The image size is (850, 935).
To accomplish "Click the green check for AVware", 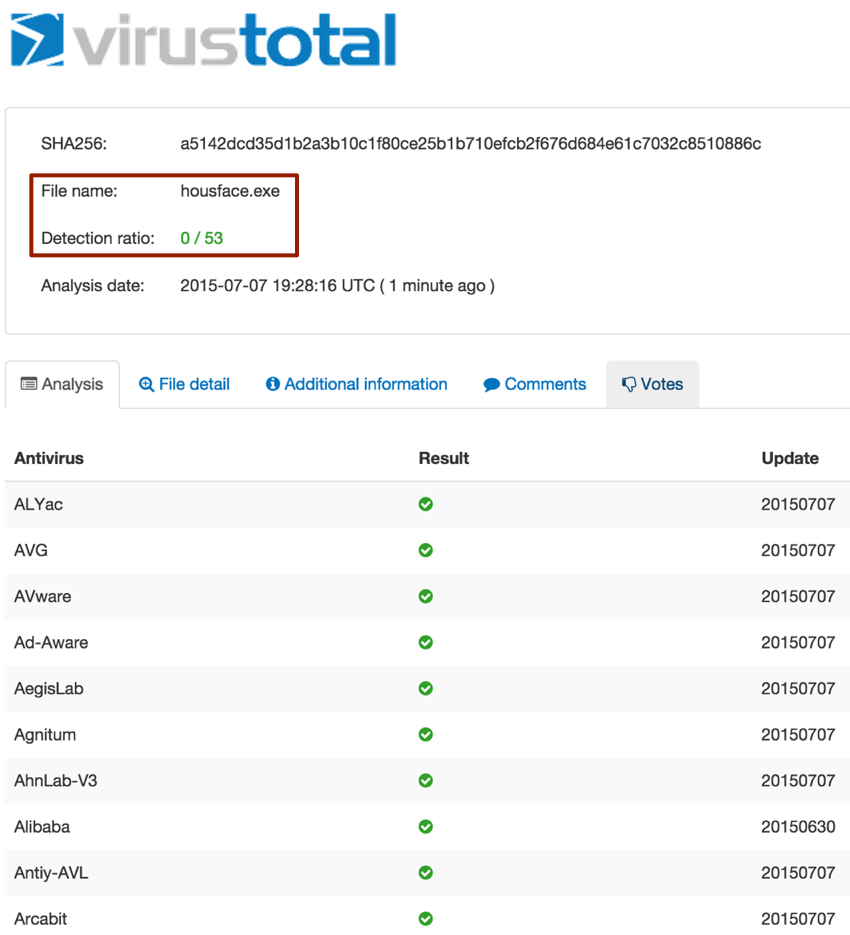I will [426, 596].
